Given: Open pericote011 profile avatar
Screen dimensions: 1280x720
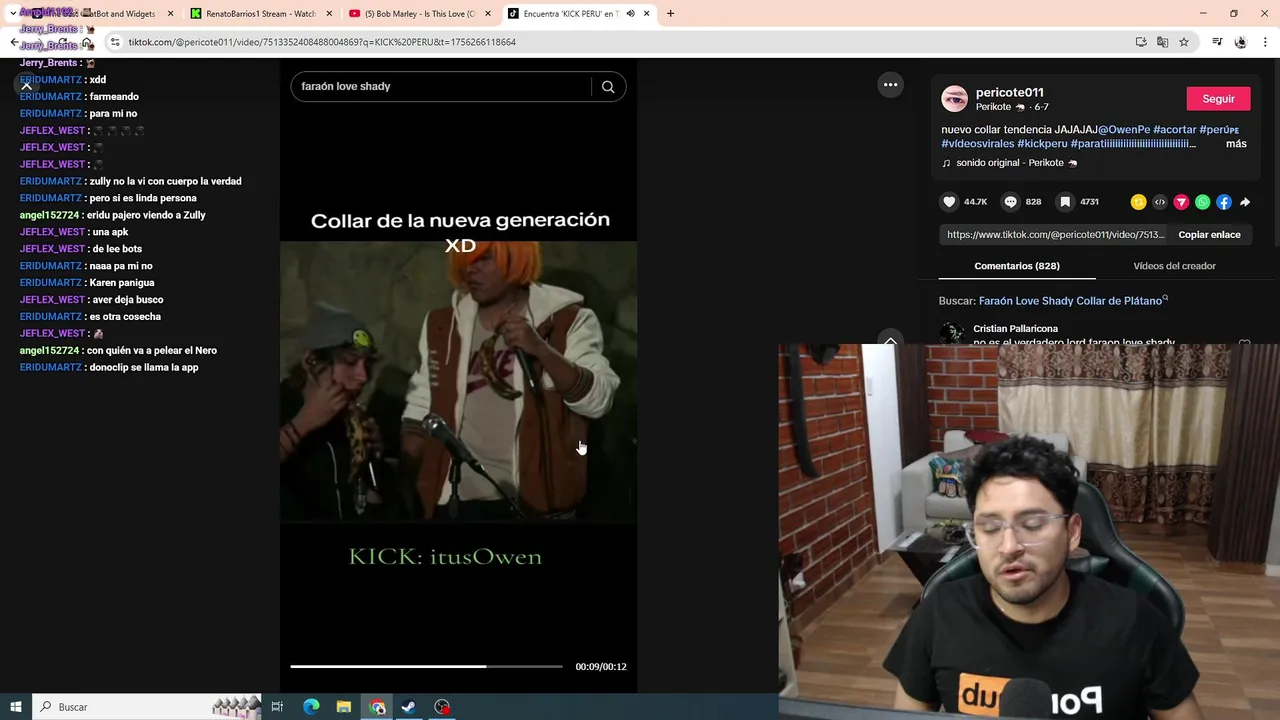Looking at the screenshot, I should tap(955, 98).
